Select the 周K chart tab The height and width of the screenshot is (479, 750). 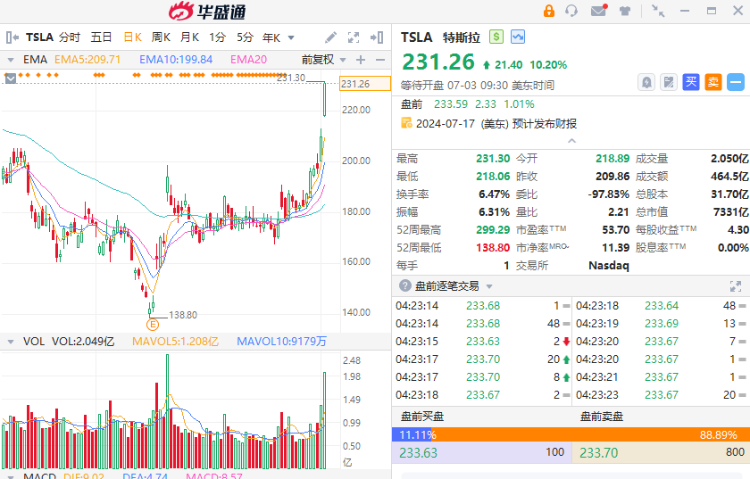tap(161, 37)
